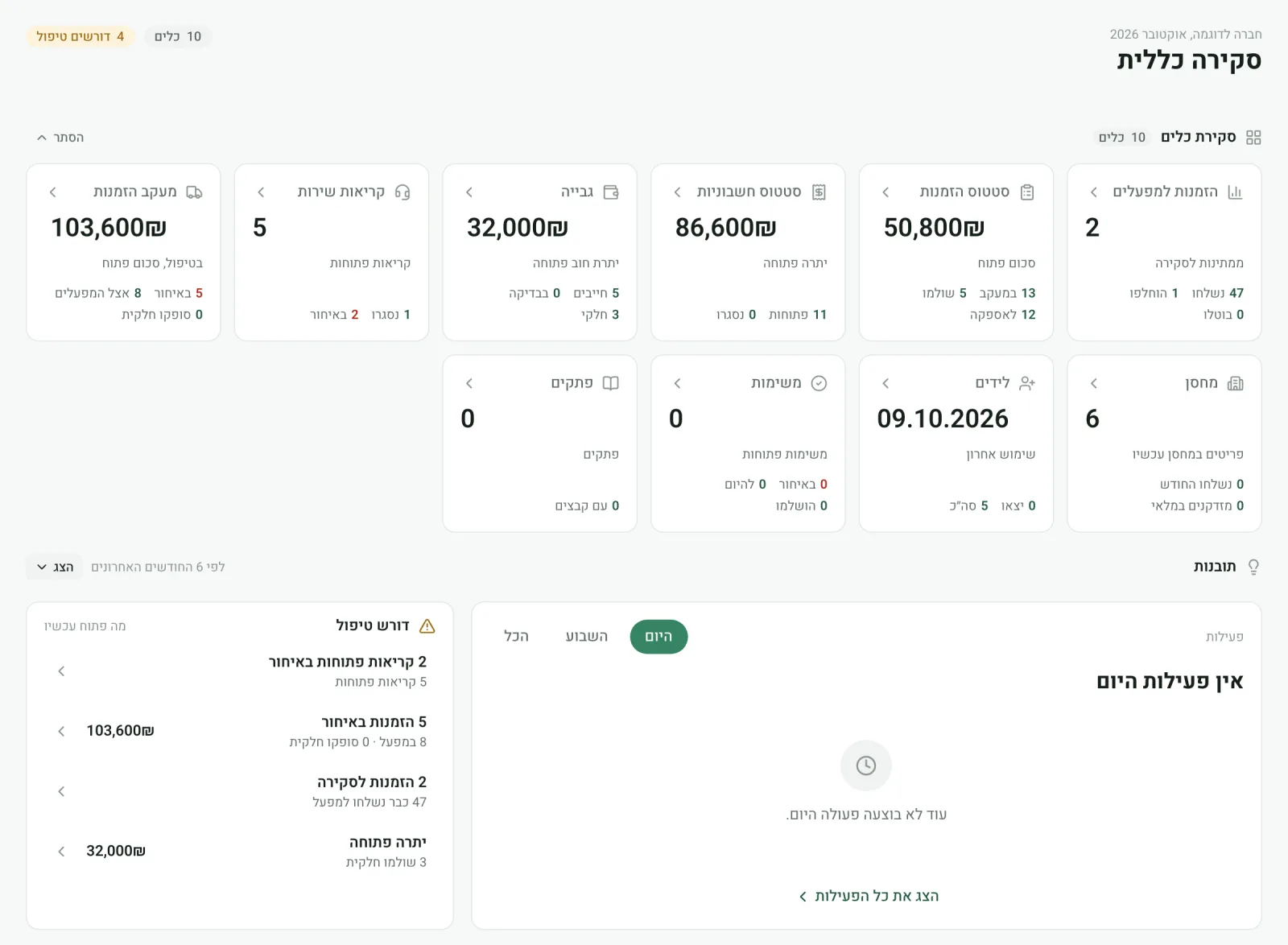Click the add-user icon on לידים card
Screen dimensions: 1288x945
(x=1027, y=383)
